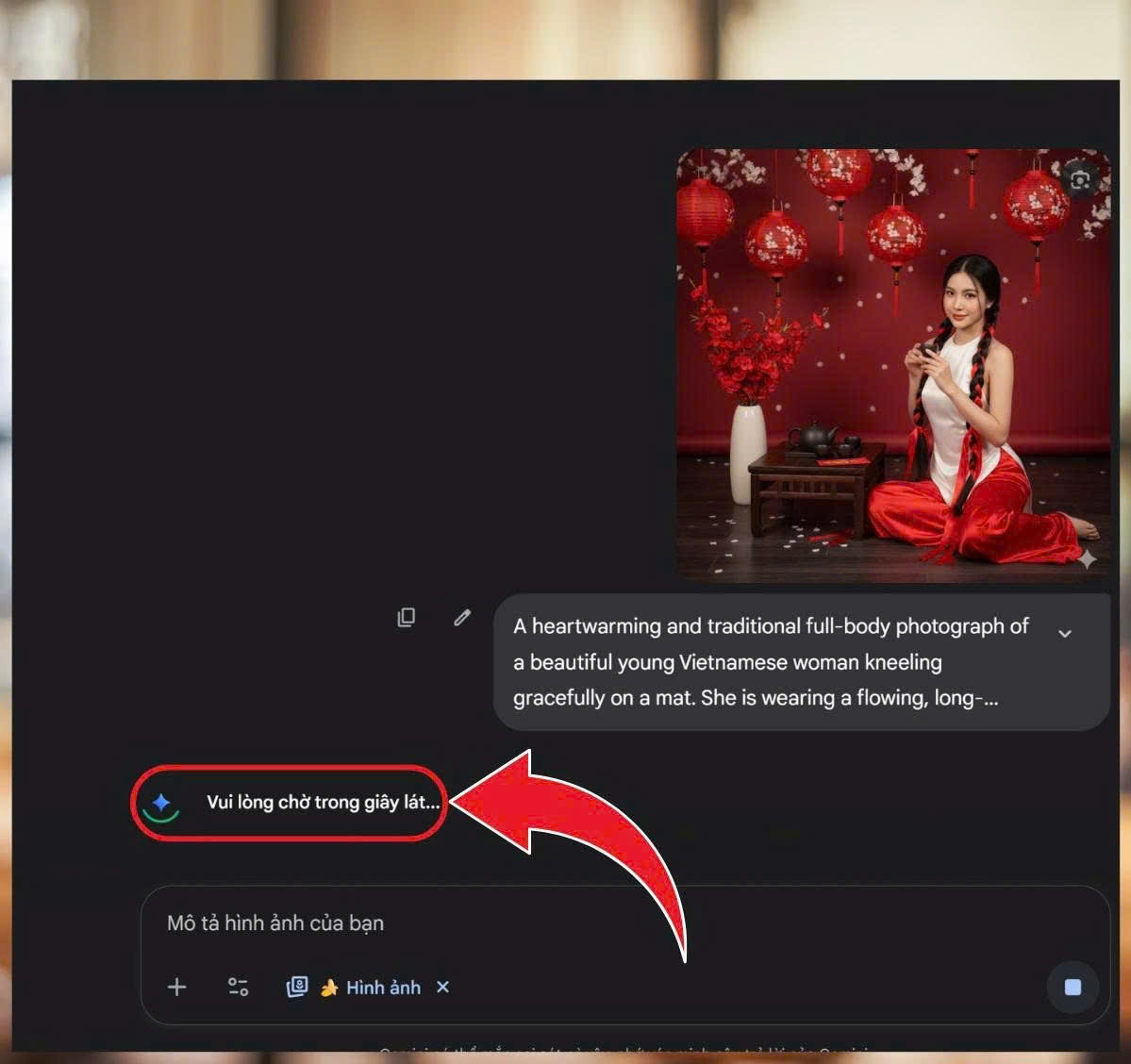Click the Gemini disclaimer text below input
1131x1064 pixels.
623,1050
